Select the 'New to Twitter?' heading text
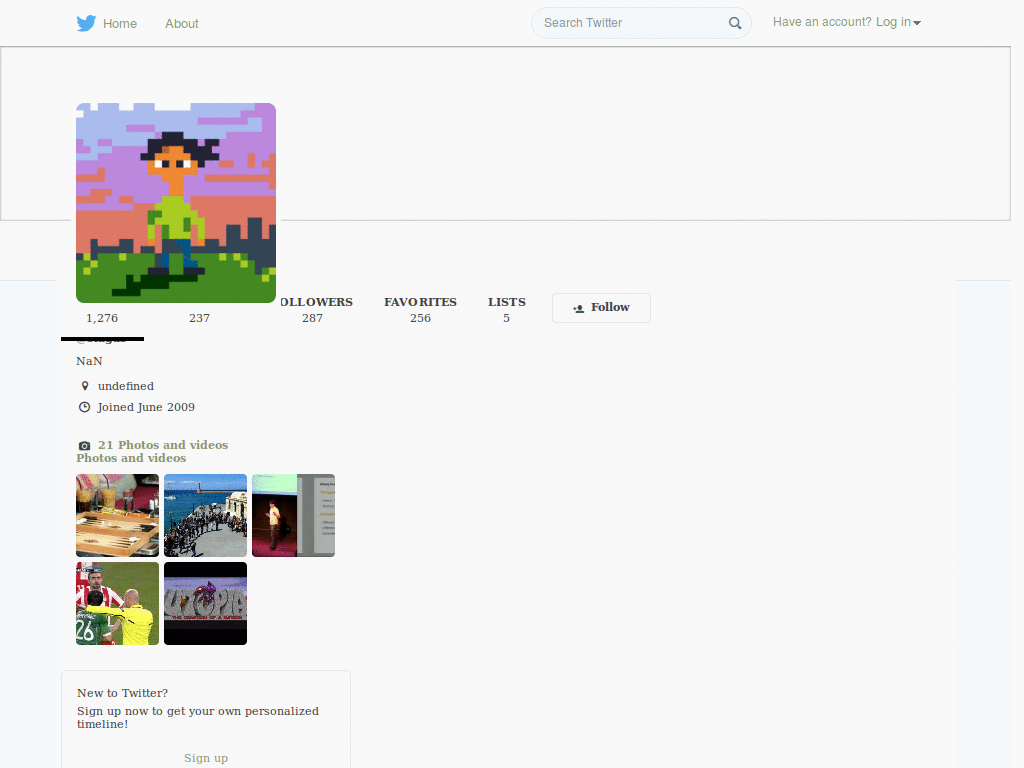Screen dimensions: 1024x768 [x=123, y=693]
